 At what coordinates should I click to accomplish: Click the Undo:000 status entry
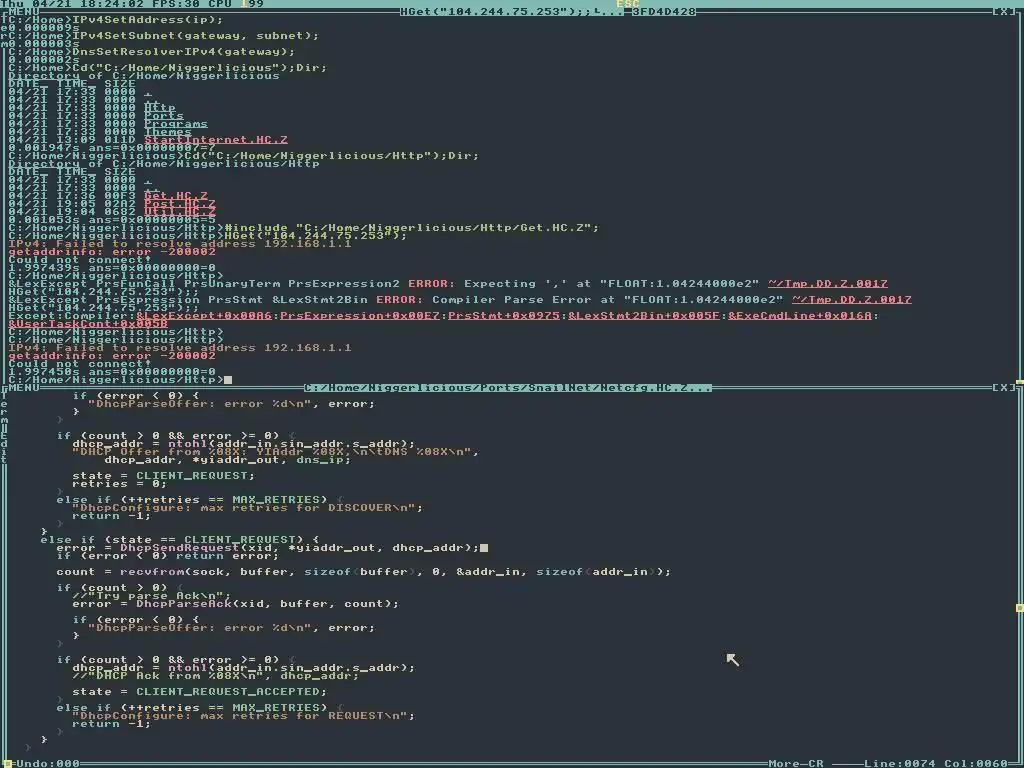click(47, 763)
